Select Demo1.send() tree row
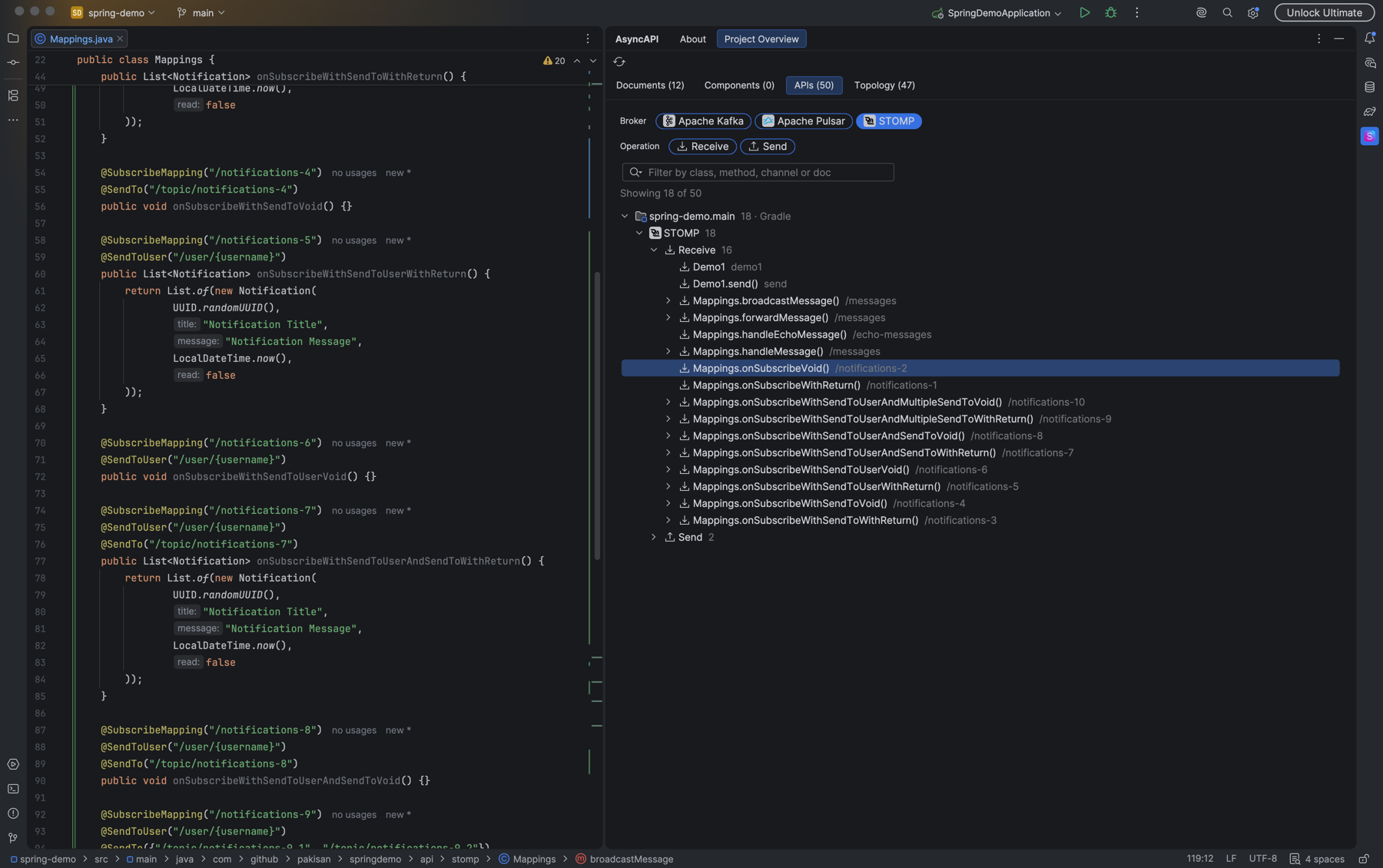 (980, 284)
